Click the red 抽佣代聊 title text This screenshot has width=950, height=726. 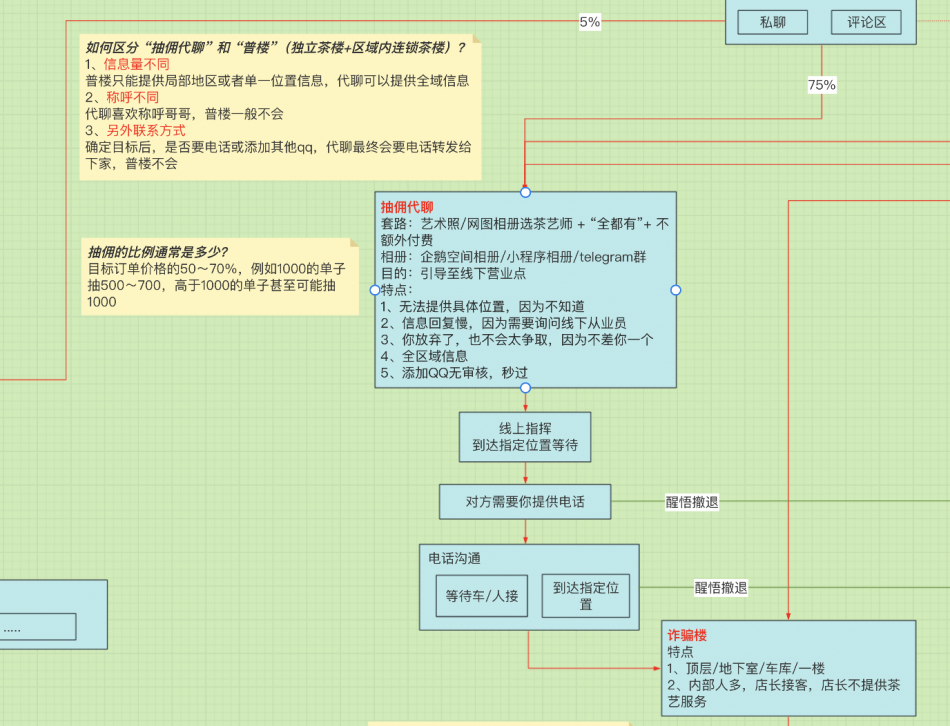coord(407,207)
